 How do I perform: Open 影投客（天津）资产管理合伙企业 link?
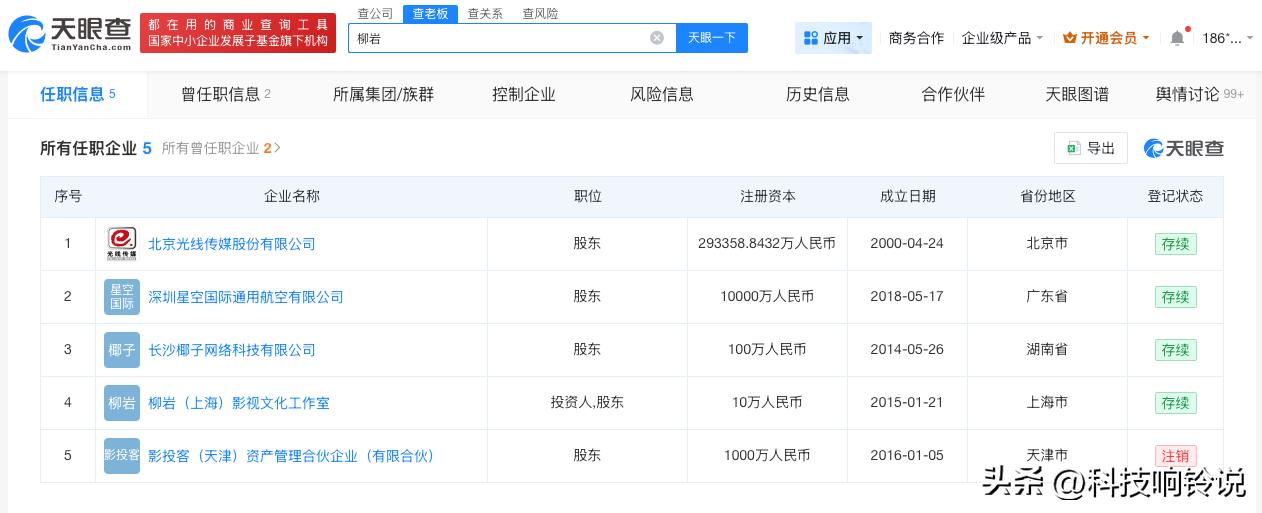click(293, 456)
